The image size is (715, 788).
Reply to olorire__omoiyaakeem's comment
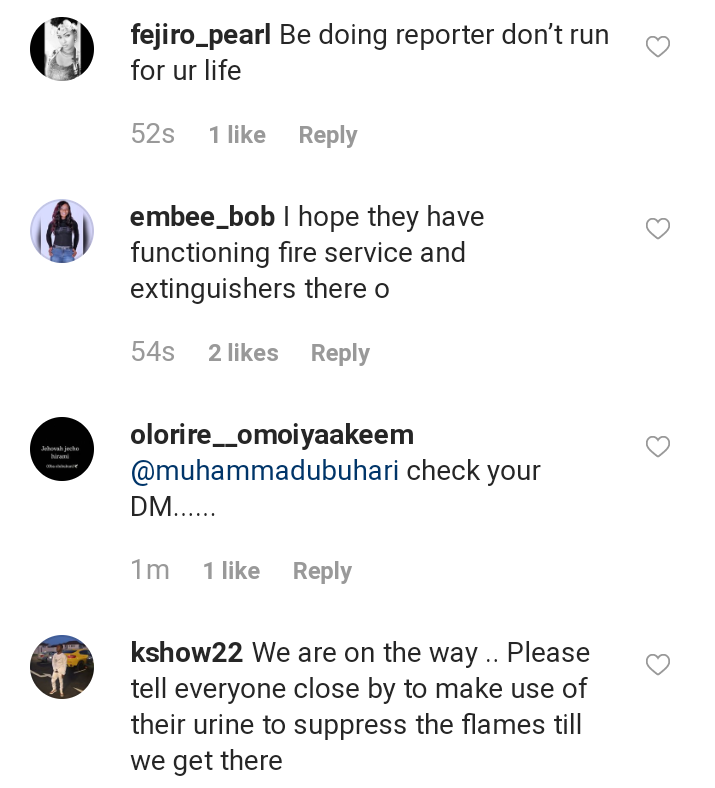[x=322, y=571]
